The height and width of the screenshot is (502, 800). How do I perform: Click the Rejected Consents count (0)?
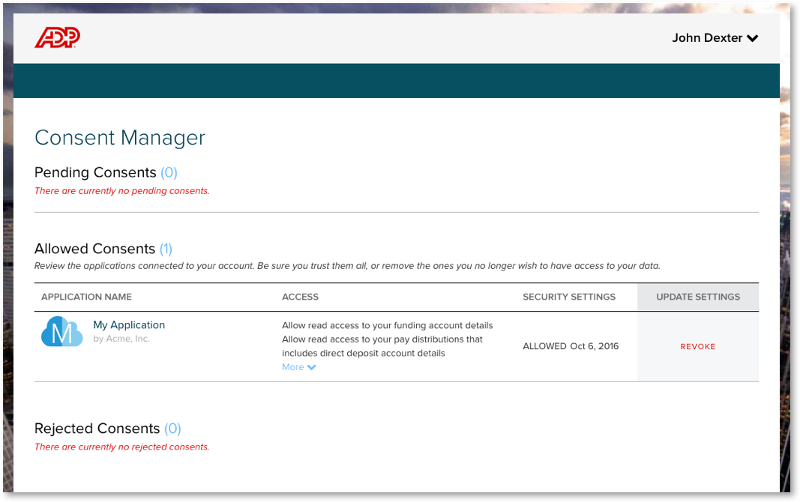coord(173,428)
